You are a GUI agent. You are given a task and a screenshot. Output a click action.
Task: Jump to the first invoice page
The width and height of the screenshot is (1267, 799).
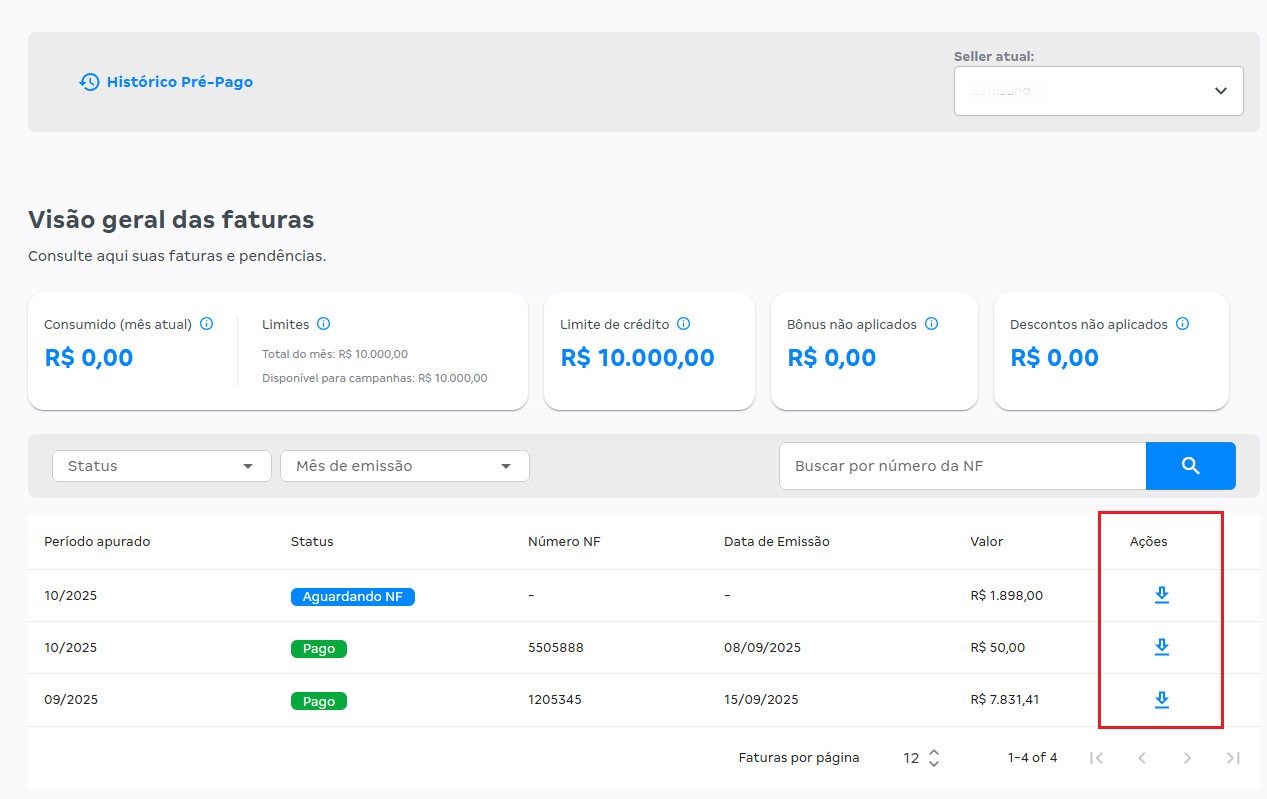1096,758
